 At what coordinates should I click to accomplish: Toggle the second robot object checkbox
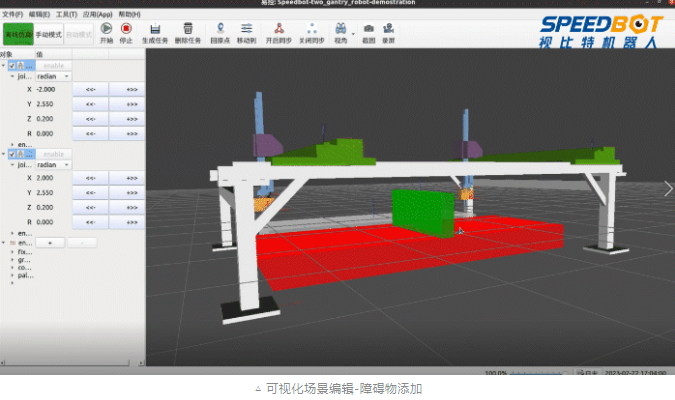(12, 154)
